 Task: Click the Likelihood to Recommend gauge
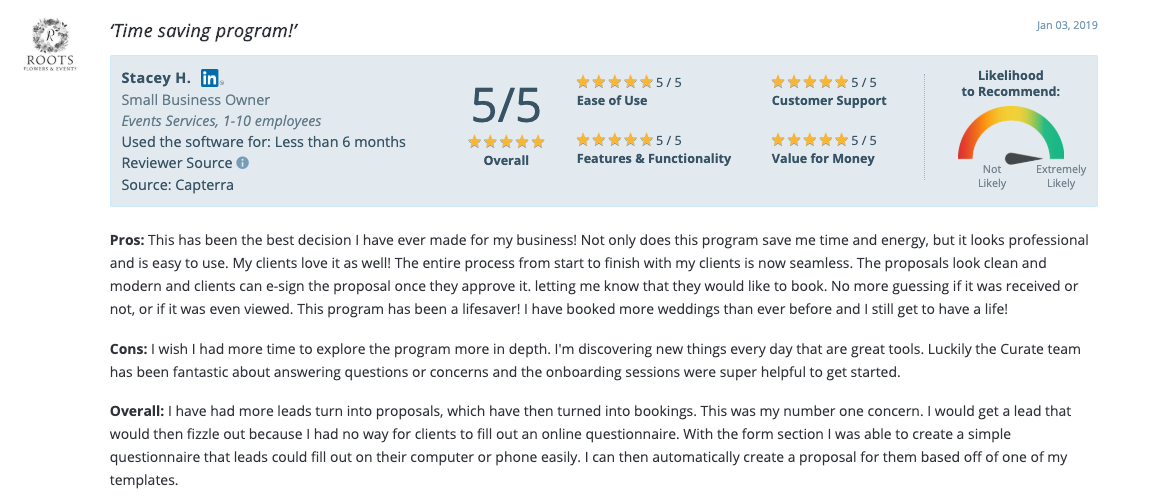[1010, 137]
